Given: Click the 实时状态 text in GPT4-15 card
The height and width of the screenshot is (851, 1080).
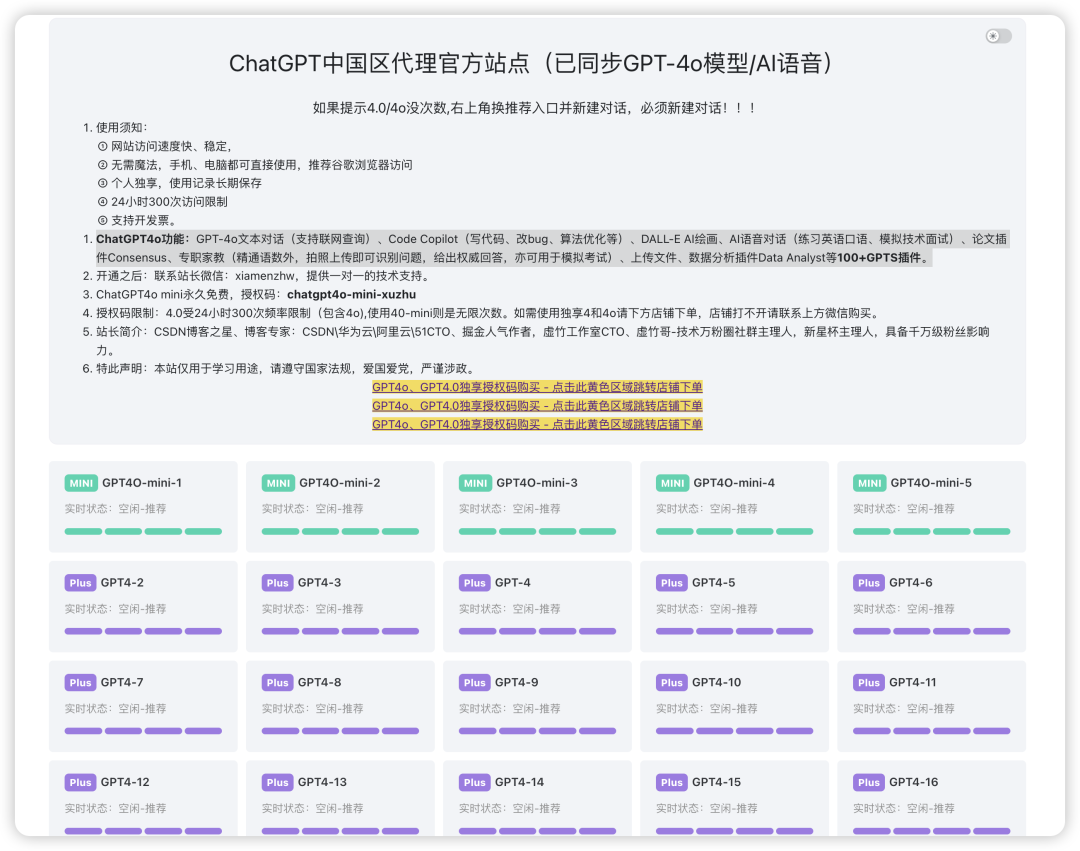Looking at the screenshot, I should point(707,809).
